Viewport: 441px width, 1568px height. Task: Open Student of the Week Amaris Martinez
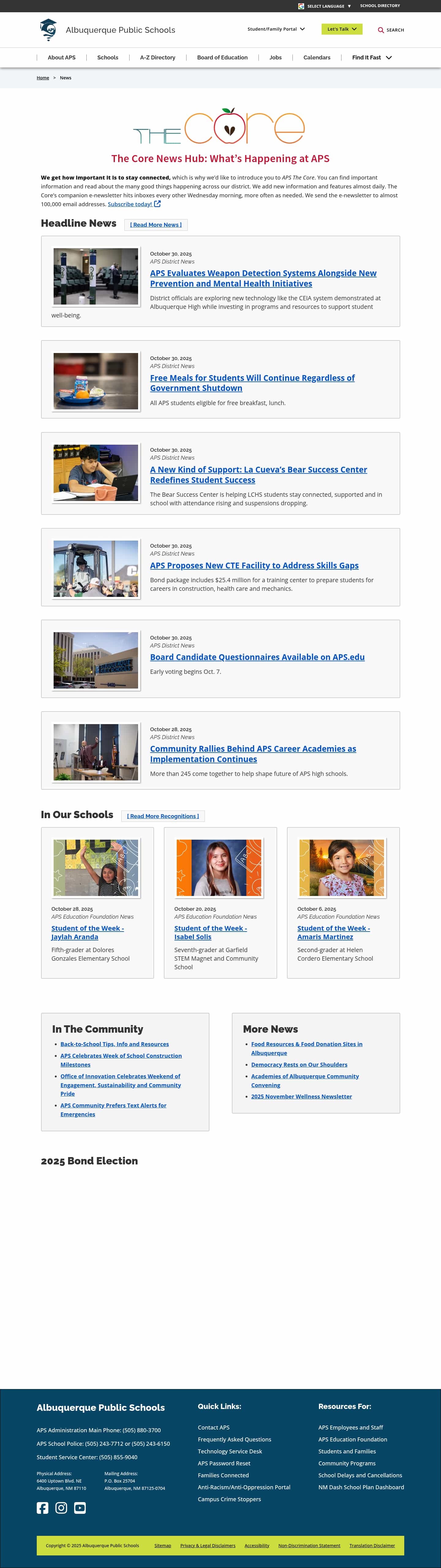pyautogui.click(x=333, y=932)
